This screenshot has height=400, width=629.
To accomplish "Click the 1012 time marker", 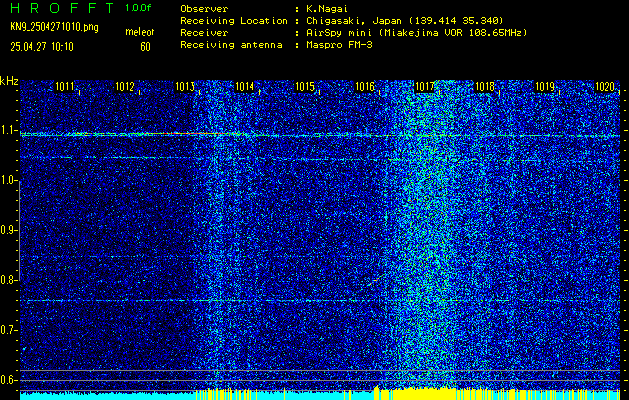I will click(125, 87).
